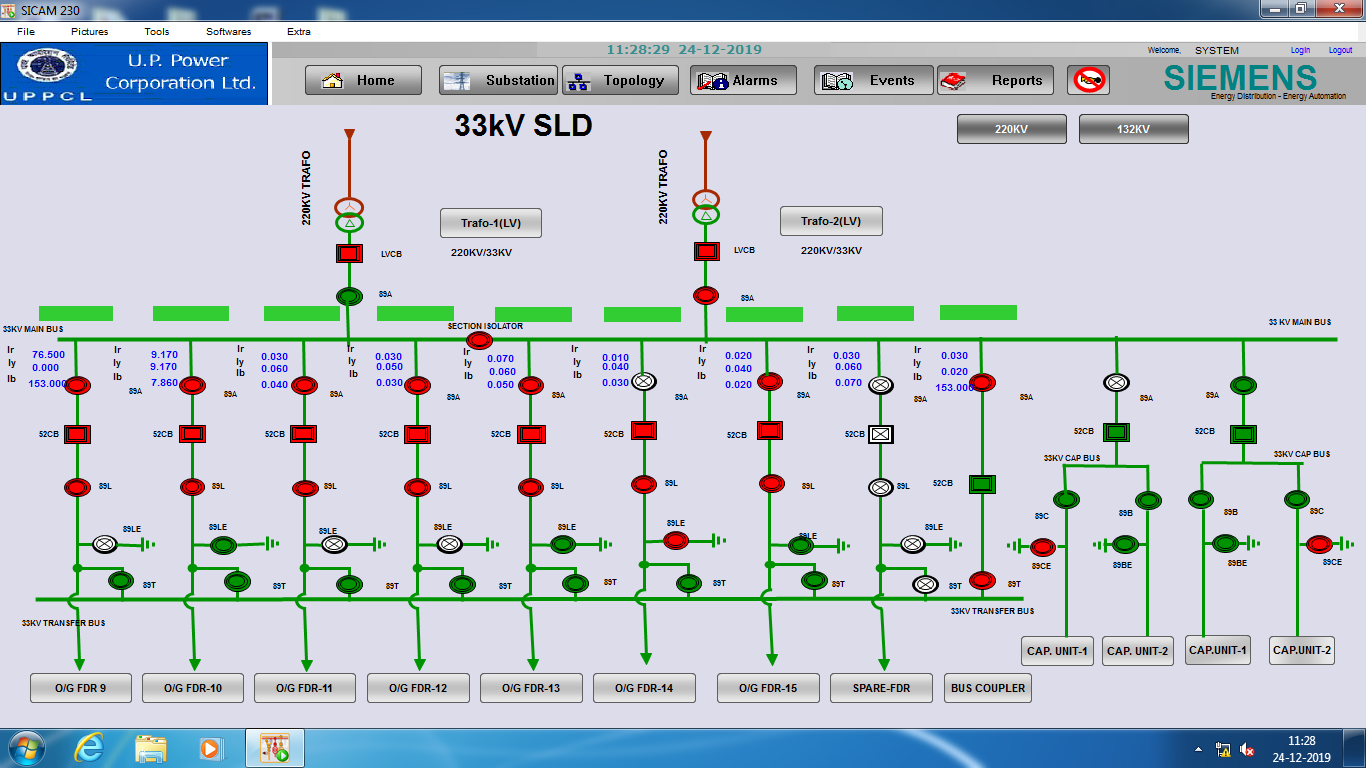Open the O/G FDR-11 feeder button

pyautogui.click(x=305, y=688)
